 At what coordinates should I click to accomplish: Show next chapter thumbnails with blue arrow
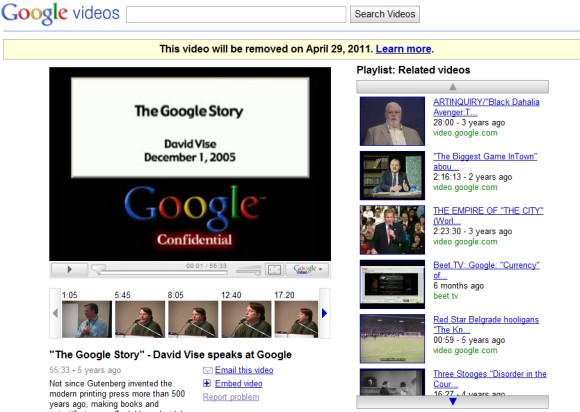[324, 314]
